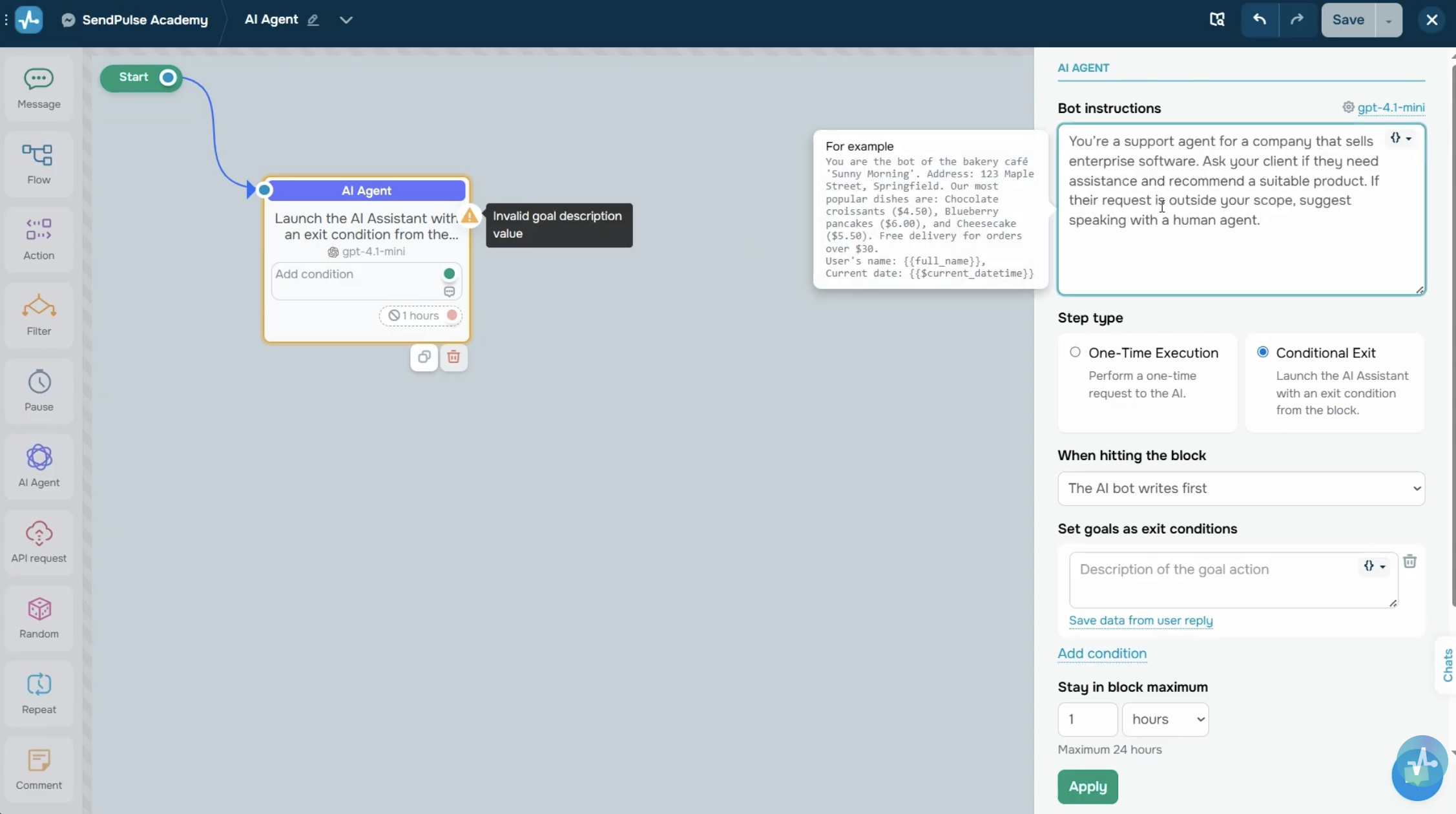Click the red 1 hours timeout connector

tap(452, 315)
